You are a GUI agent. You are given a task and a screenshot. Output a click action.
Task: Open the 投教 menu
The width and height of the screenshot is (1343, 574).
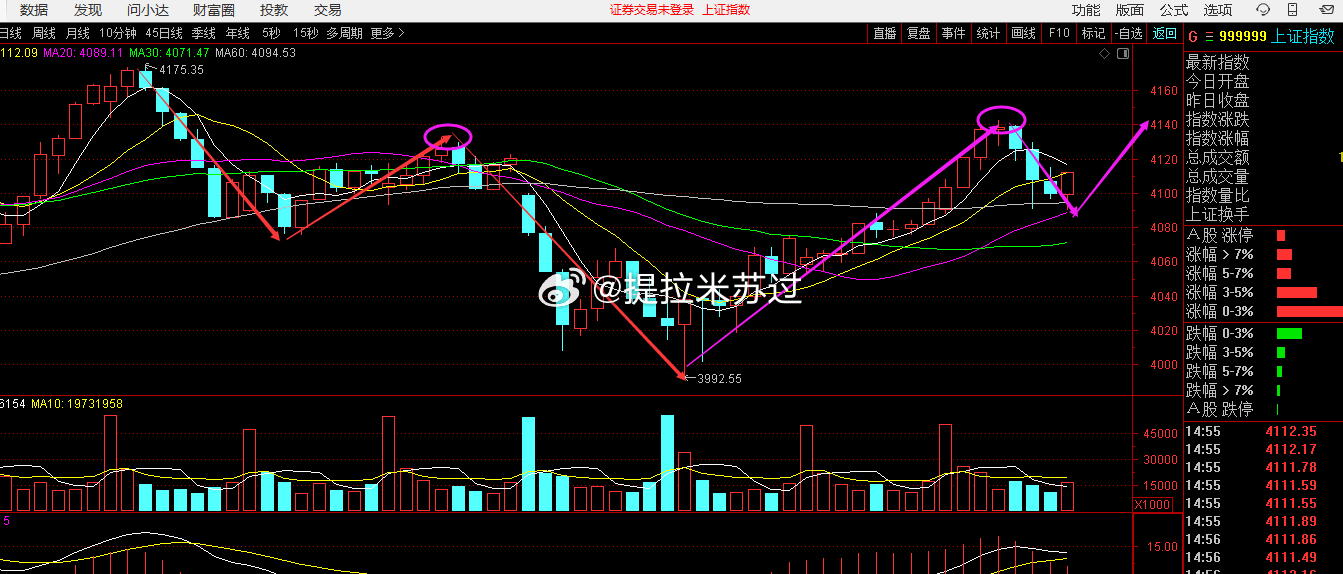pos(273,10)
